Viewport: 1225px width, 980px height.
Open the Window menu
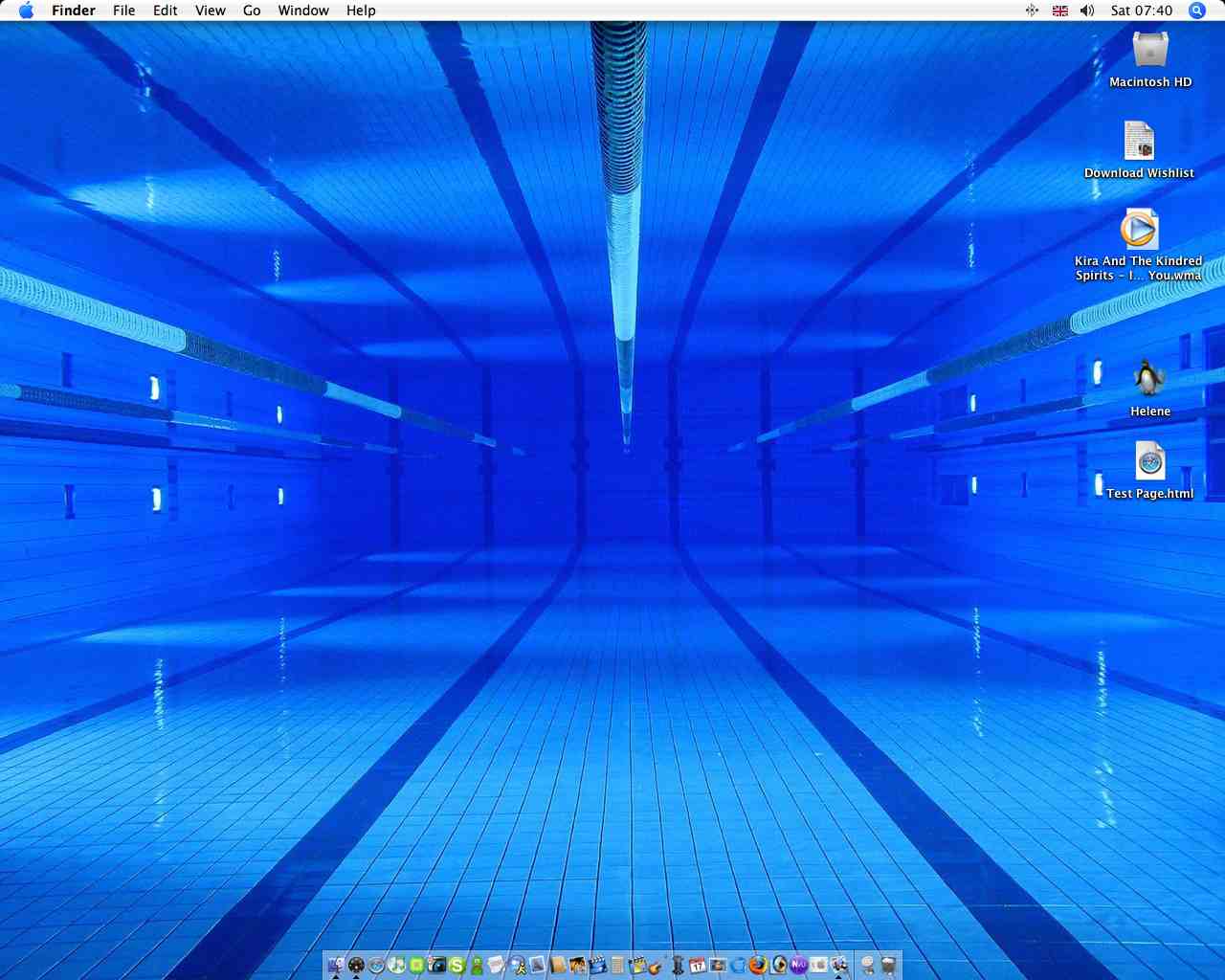pyautogui.click(x=303, y=11)
